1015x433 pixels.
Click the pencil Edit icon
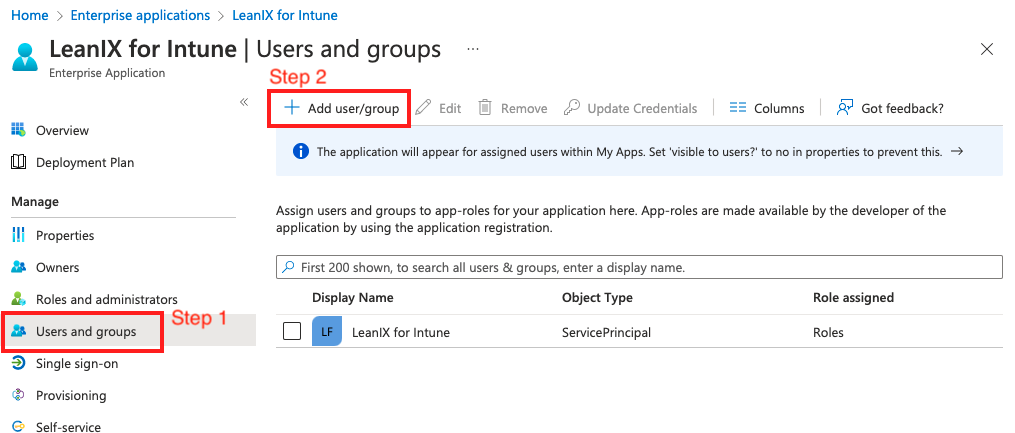coord(423,107)
